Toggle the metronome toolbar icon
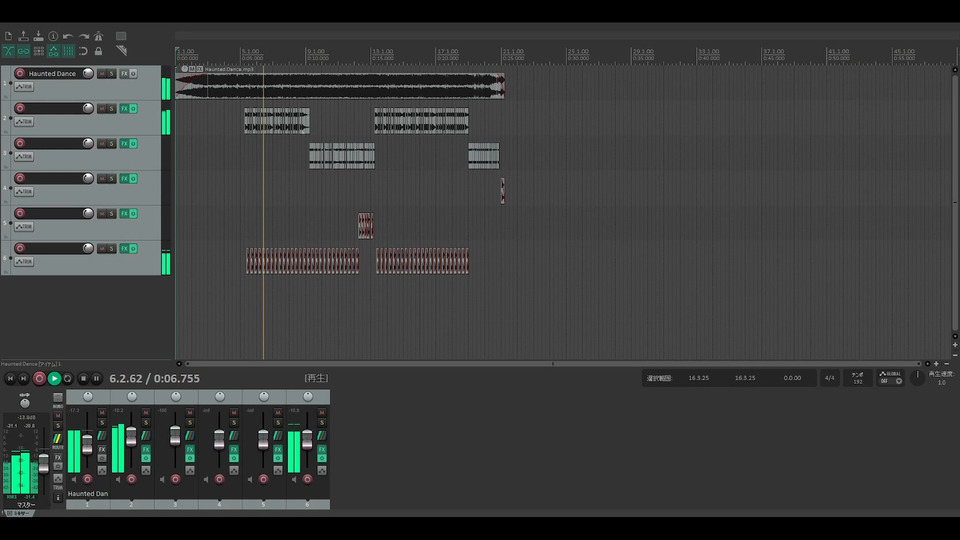This screenshot has height=540, width=960. [x=98, y=36]
